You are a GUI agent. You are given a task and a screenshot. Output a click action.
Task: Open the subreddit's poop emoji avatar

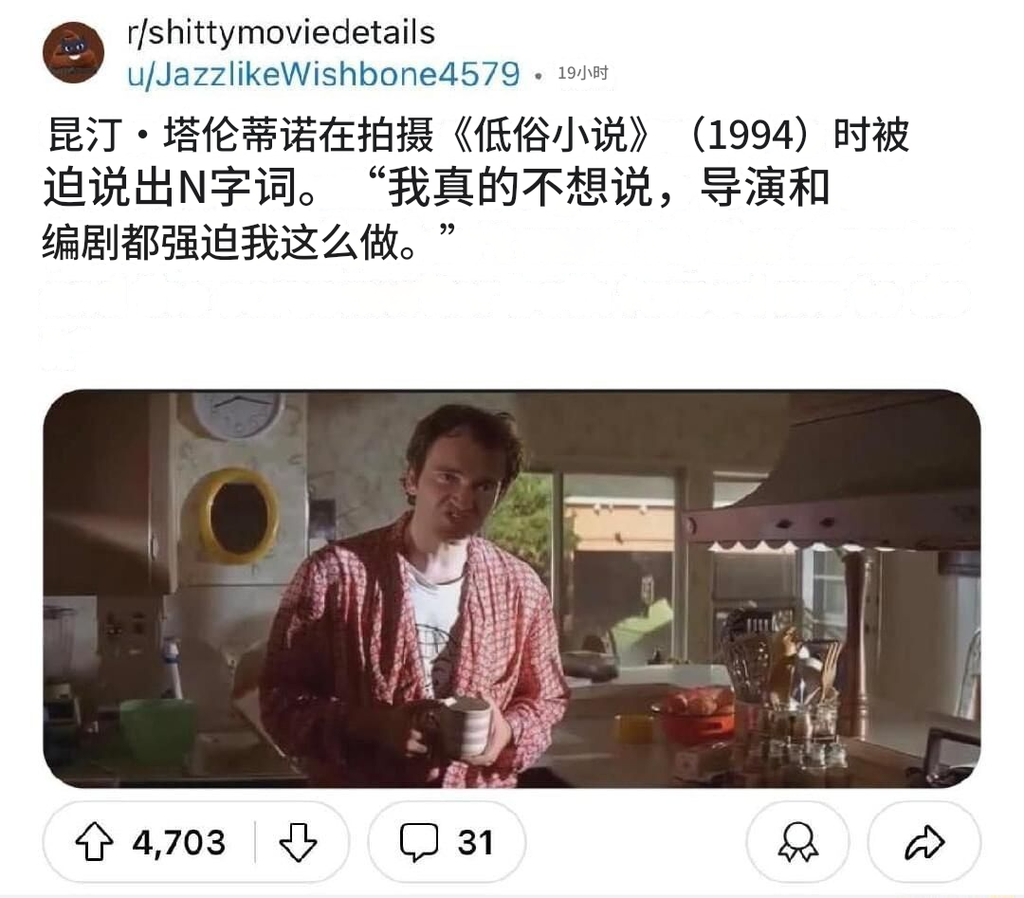click(x=74, y=53)
